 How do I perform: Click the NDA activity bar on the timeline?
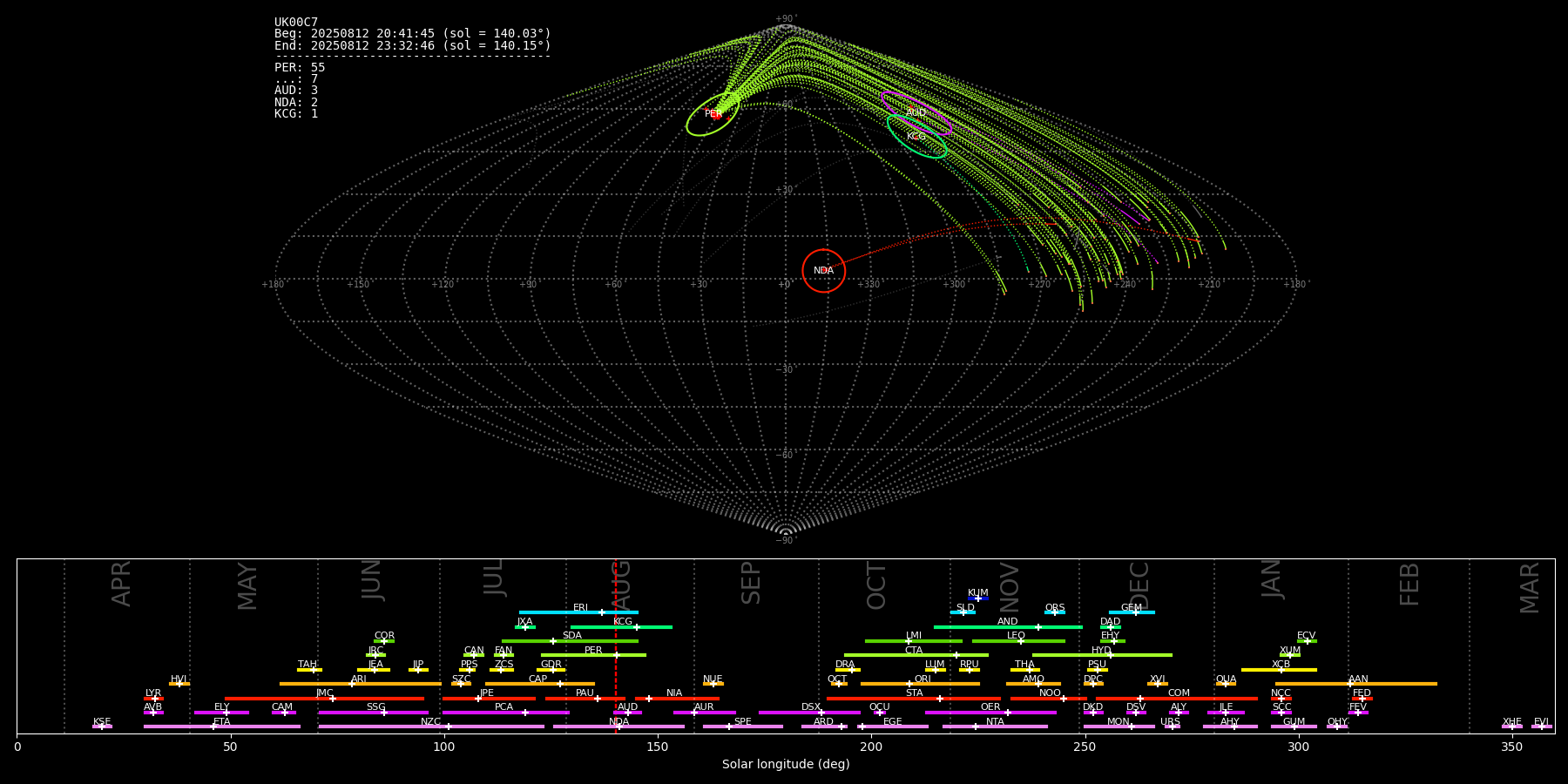[618, 727]
